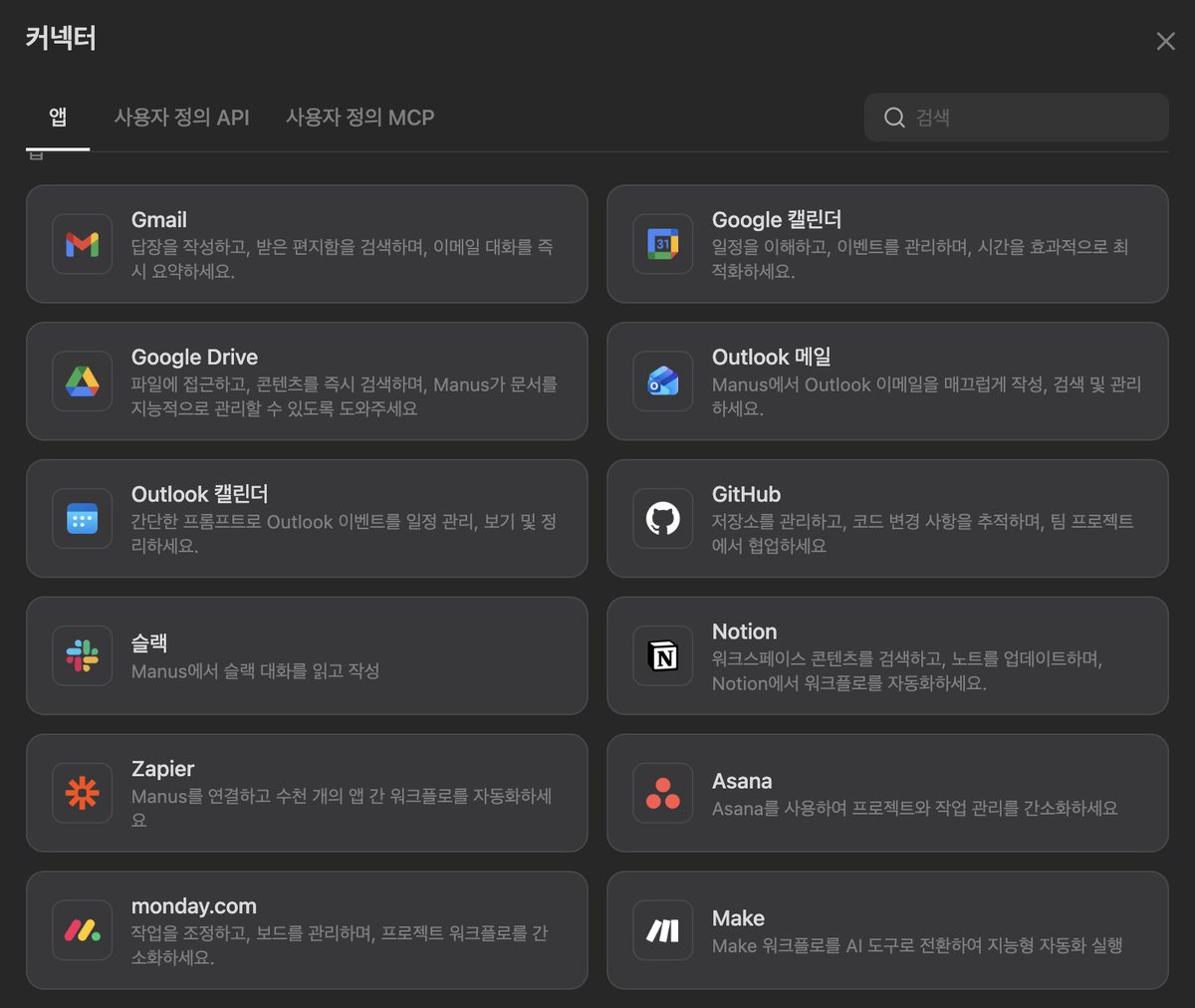Click the Make logo icon

662,931
